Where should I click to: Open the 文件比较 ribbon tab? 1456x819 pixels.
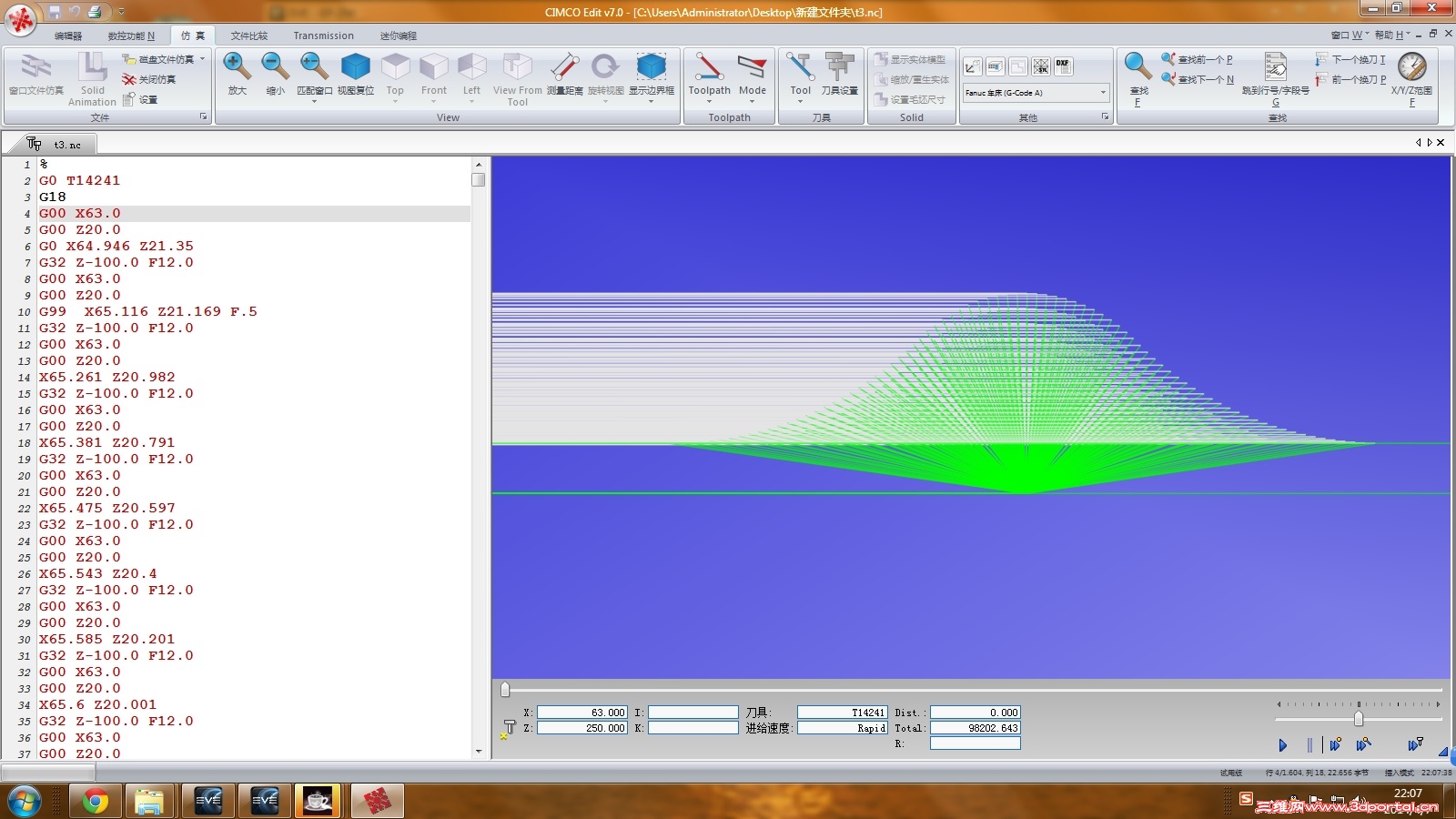249,36
